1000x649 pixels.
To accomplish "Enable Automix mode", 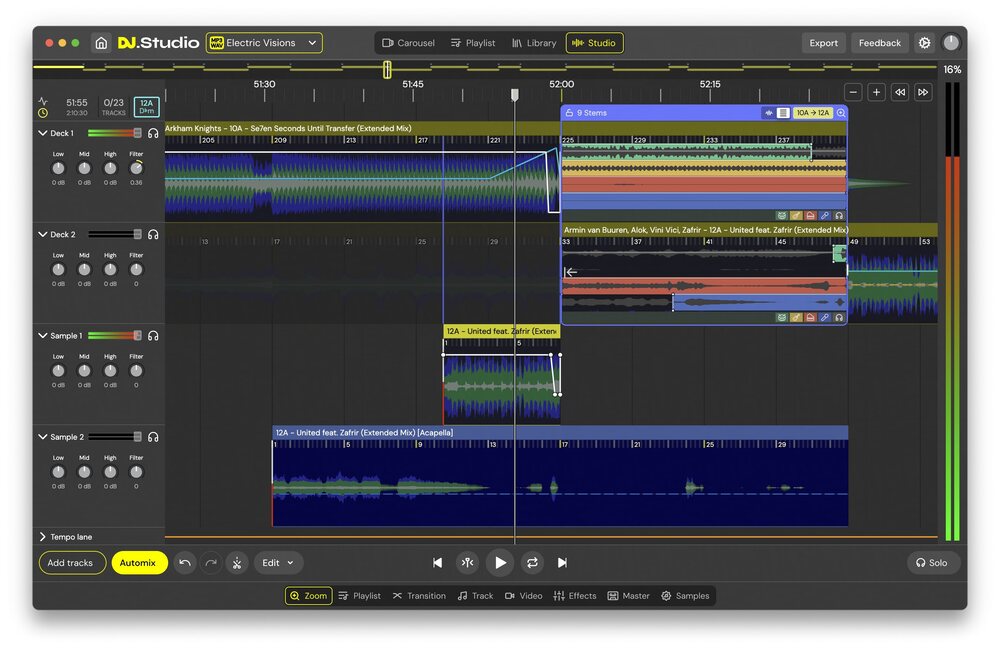I will 139,563.
